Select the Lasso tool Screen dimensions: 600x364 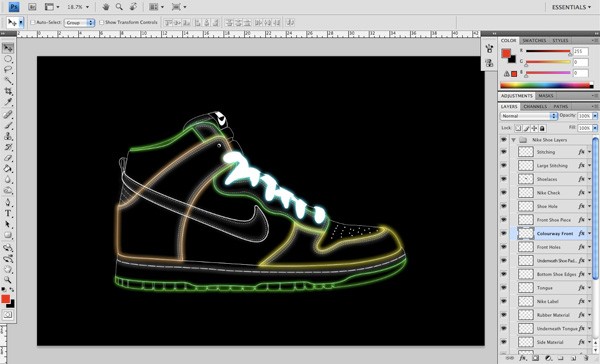click(8, 70)
